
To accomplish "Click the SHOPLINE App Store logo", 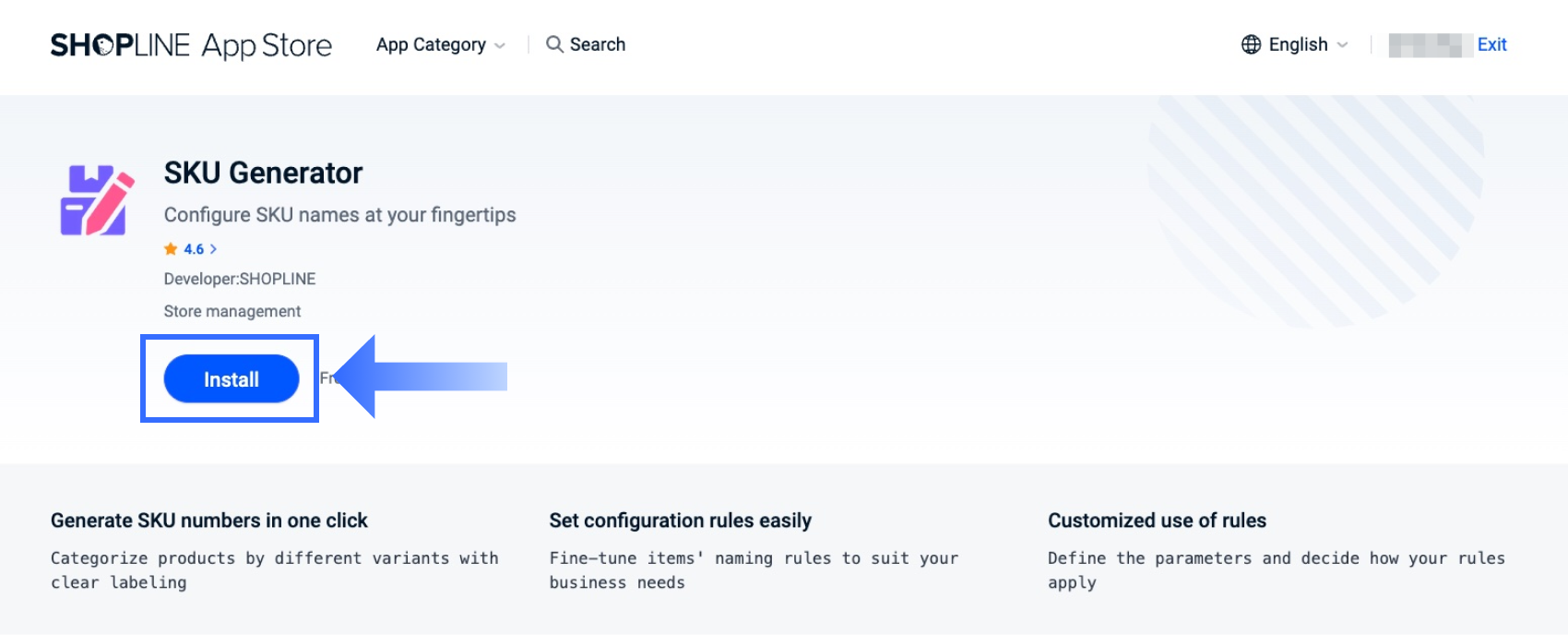I will click(191, 44).
